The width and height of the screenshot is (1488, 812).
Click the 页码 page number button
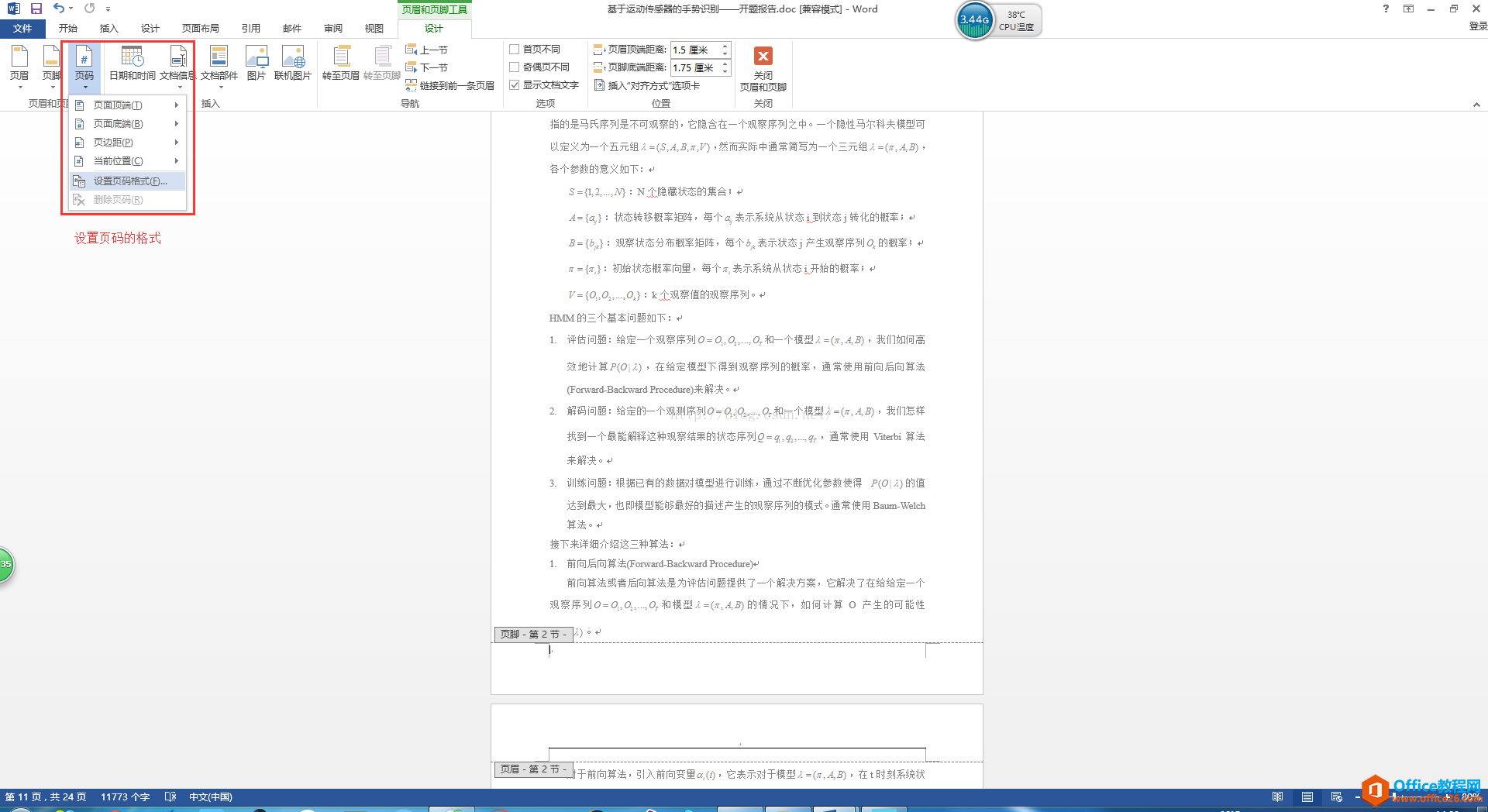pyautogui.click(x=84, y=66)
